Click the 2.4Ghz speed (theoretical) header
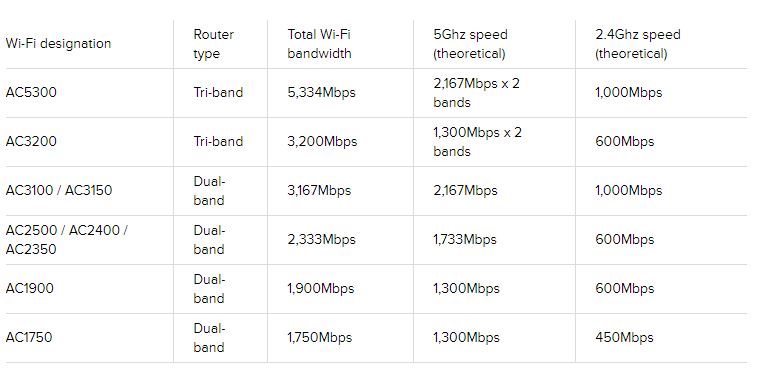 [x=638, y=44]
